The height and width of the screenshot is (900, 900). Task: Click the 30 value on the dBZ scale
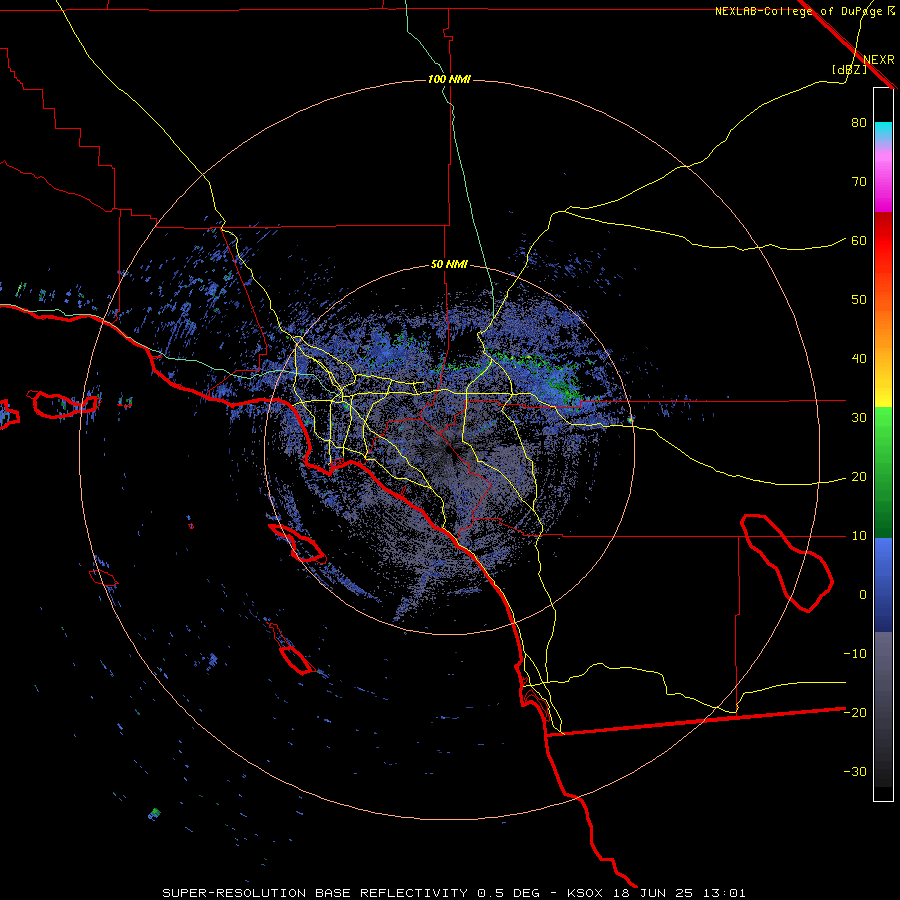click(x=859, y=417)
